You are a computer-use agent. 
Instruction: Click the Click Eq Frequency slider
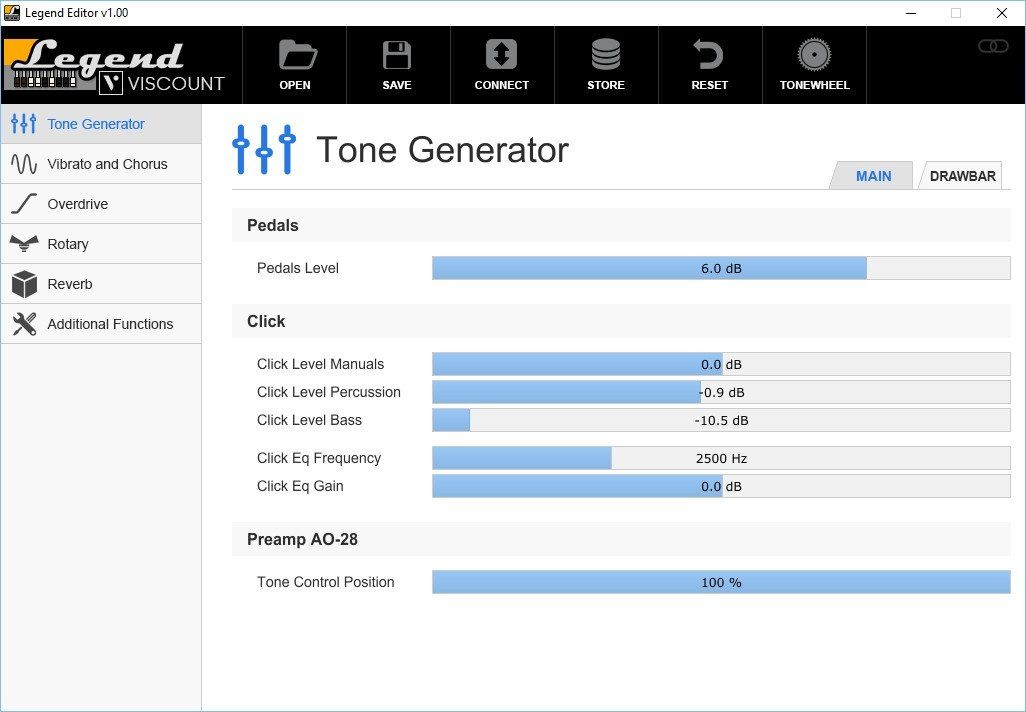click(721, 458)
